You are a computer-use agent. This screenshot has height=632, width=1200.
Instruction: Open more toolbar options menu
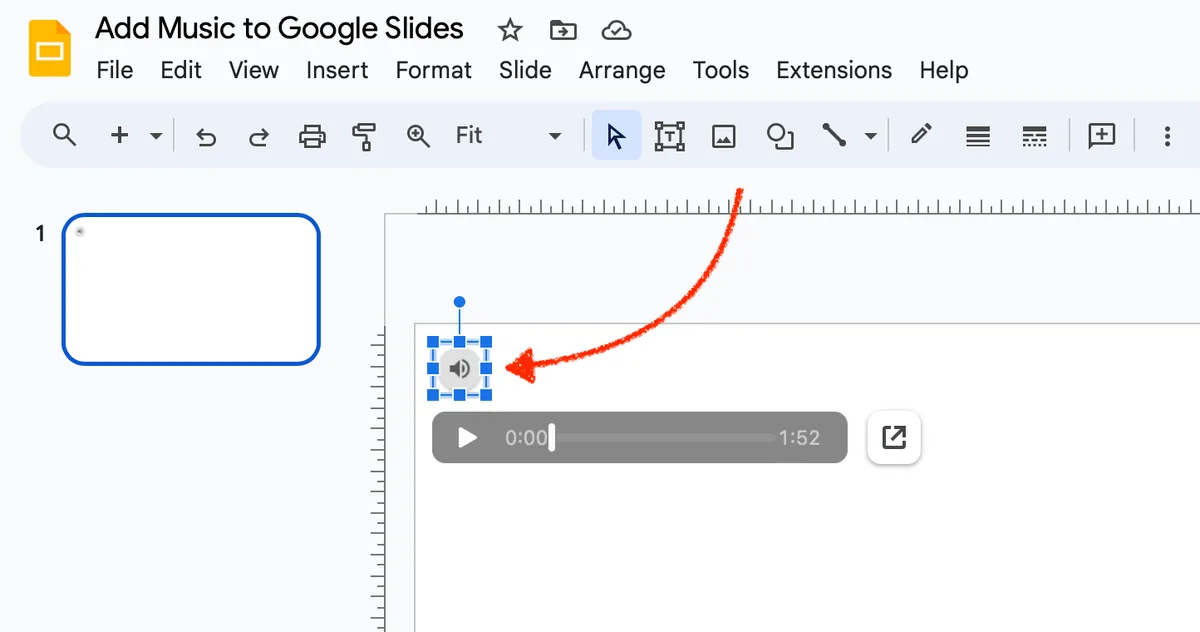click(1167, 136)
